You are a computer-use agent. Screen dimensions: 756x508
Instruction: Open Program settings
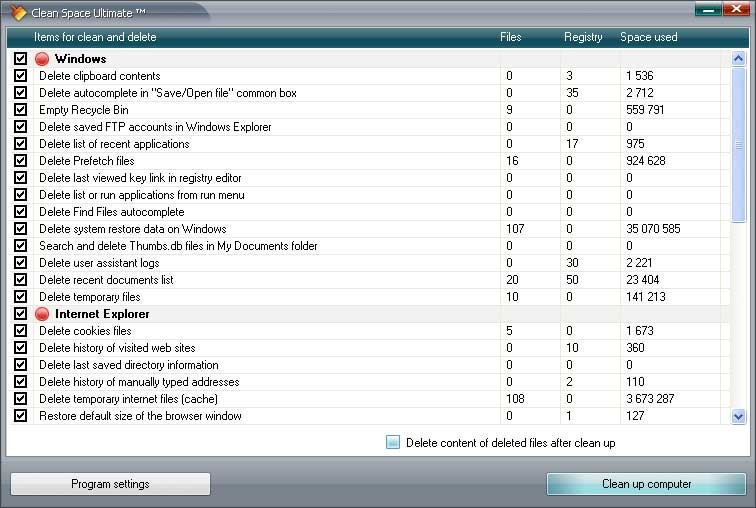110,484
